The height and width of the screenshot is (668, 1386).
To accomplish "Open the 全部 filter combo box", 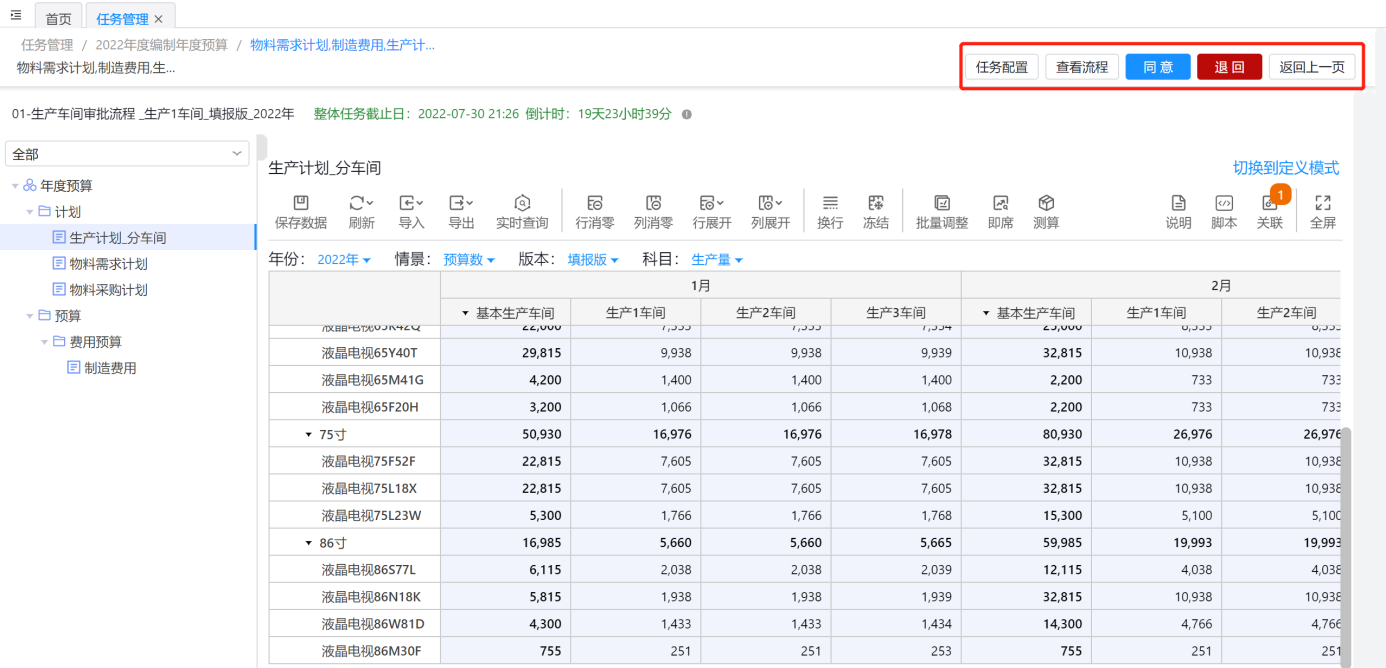I will point(127,154).
